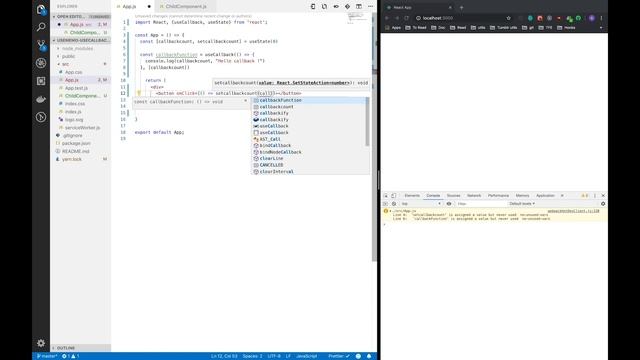Open the Search view in activity bar
640x360 pixels.
(41, 27)
